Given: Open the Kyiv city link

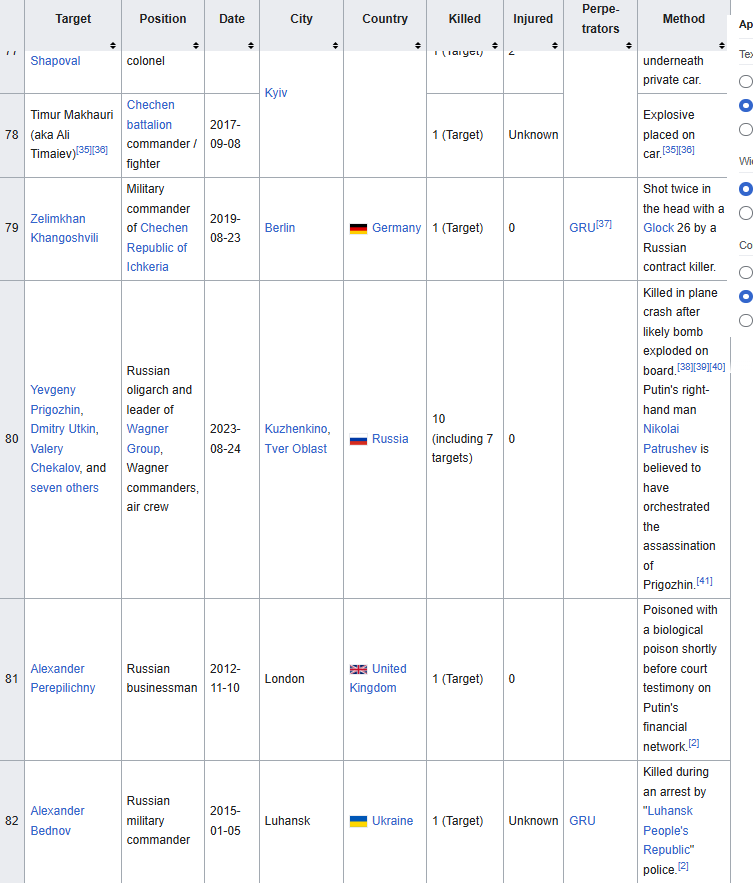Looking at the screenshot, I should click(x=276, y=93).
